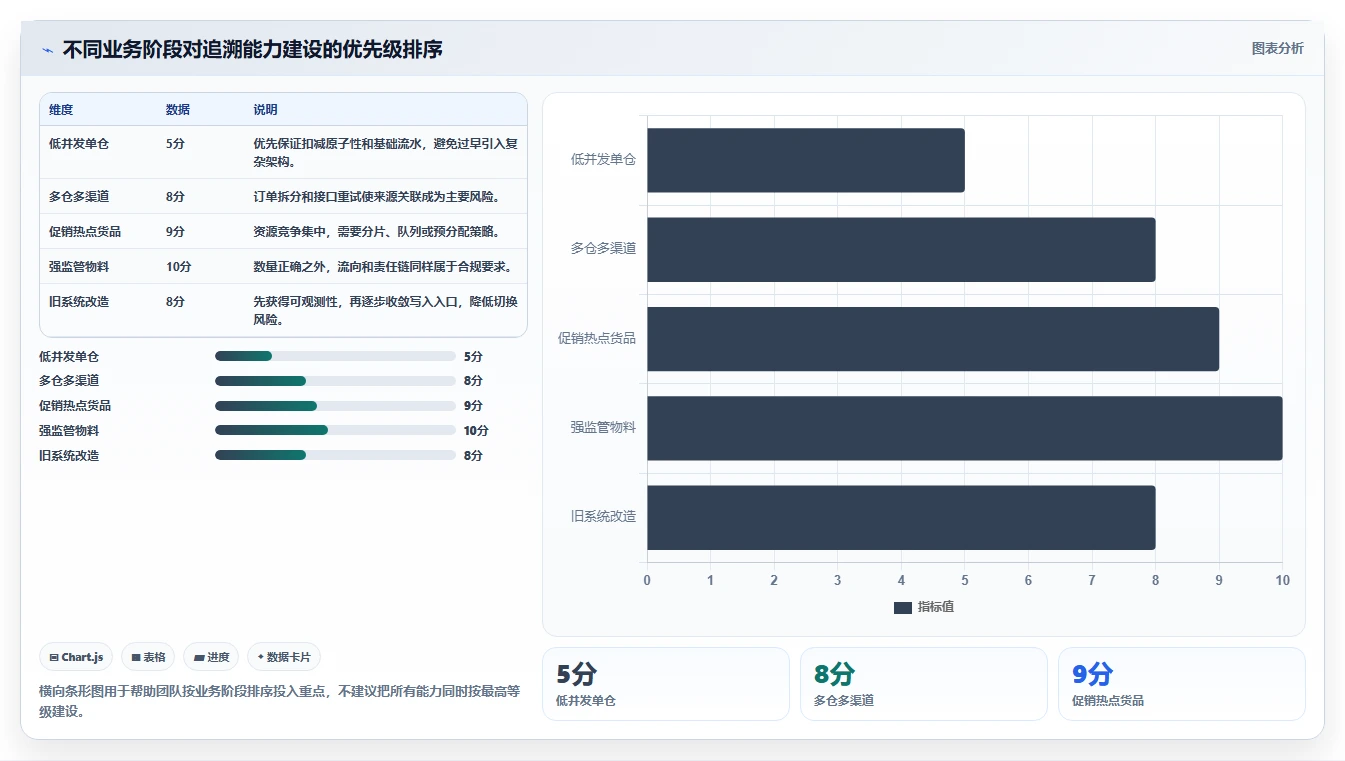Click the 10分 label beside progress bar

click(x=476, y=430)
